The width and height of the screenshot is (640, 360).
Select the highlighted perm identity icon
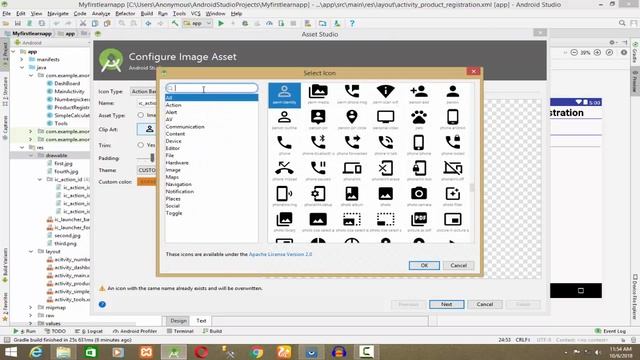(x=284, y=95)
